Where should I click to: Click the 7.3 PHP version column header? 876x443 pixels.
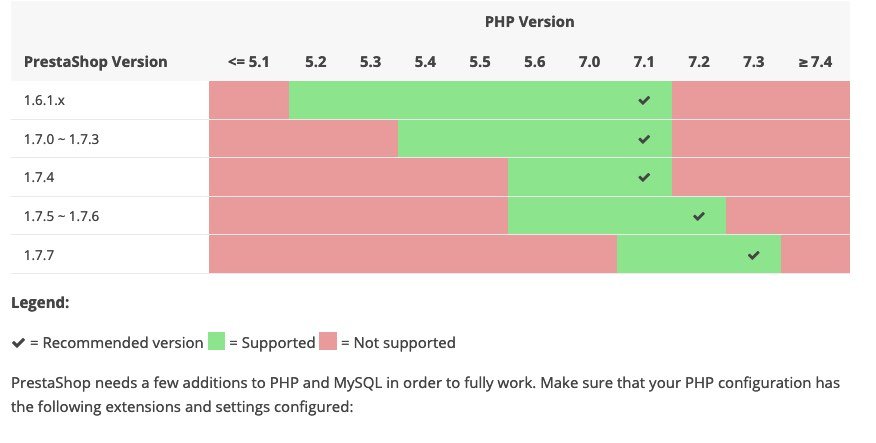point(754,62)
